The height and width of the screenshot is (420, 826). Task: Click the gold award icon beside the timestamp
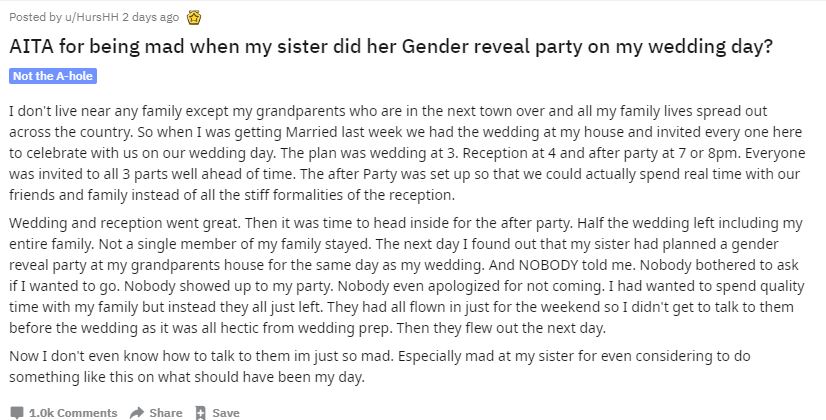point(195,17)
